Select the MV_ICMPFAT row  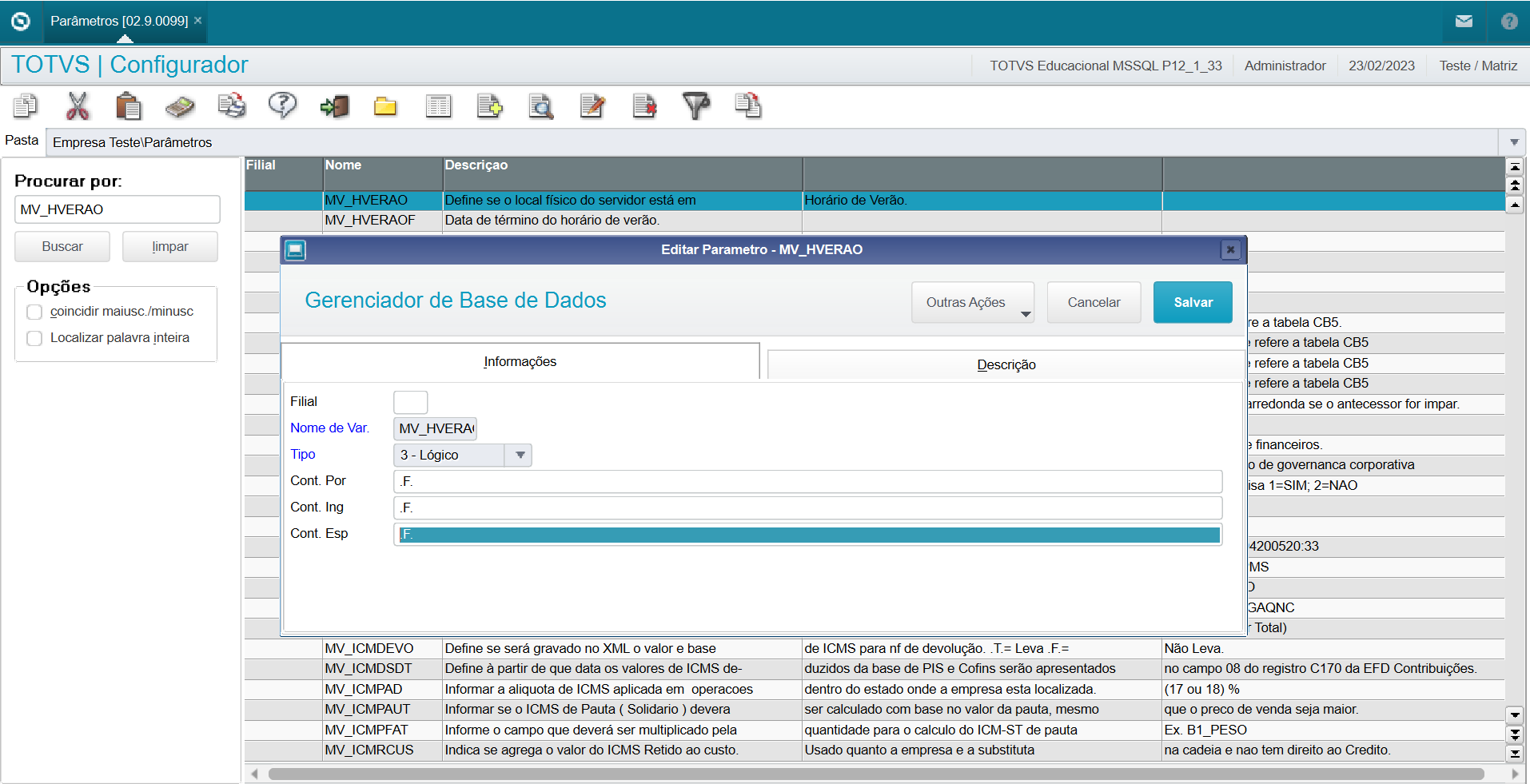pos(875,730)
